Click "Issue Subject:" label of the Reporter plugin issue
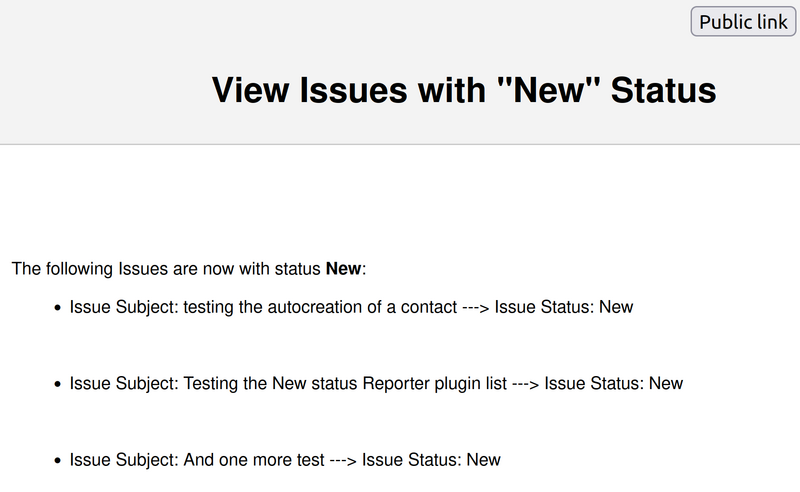Screen dimensions: 800x492 (x=124, y=383)
